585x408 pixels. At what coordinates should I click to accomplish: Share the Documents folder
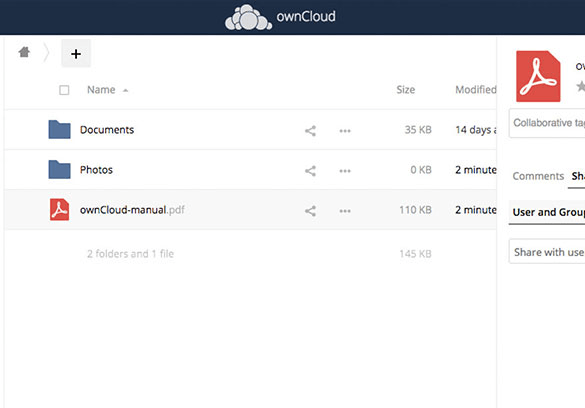310,131
